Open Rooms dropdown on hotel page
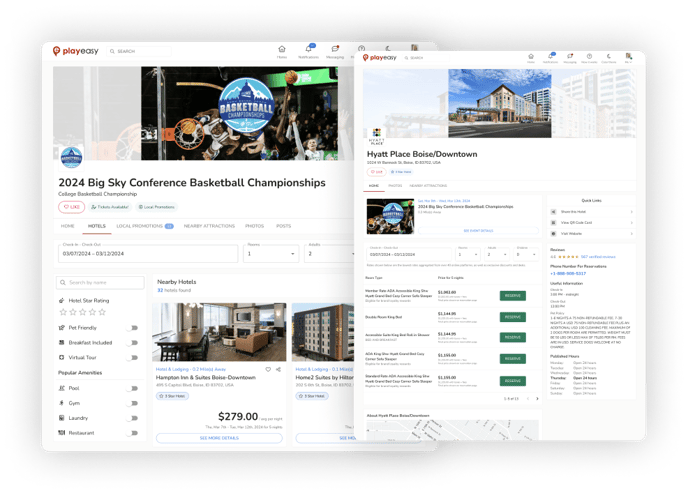Viewport: 688px width, 493px height. (468, 254)
